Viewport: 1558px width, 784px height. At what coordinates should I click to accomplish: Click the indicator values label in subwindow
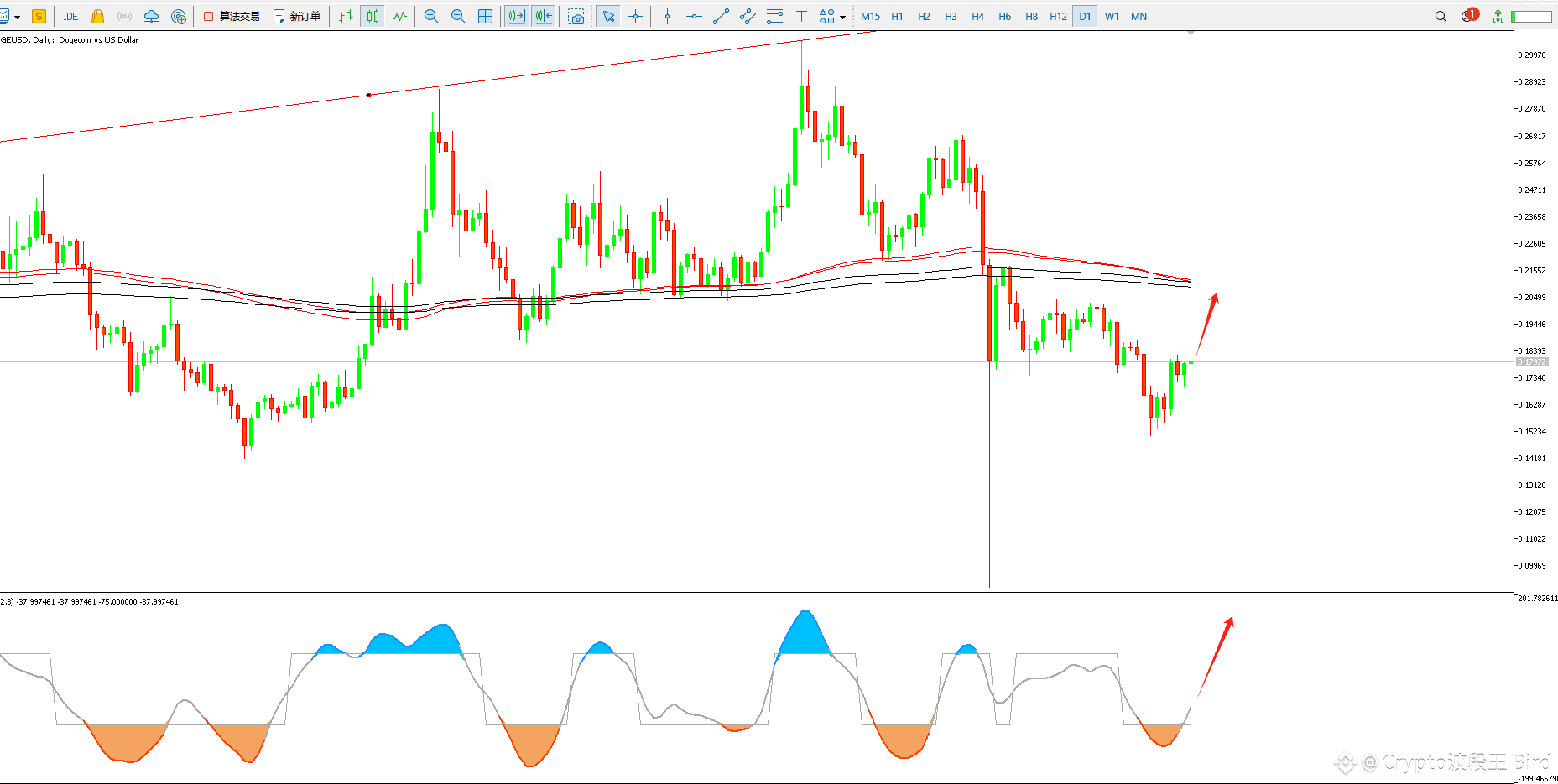click(x=90, y=601)
